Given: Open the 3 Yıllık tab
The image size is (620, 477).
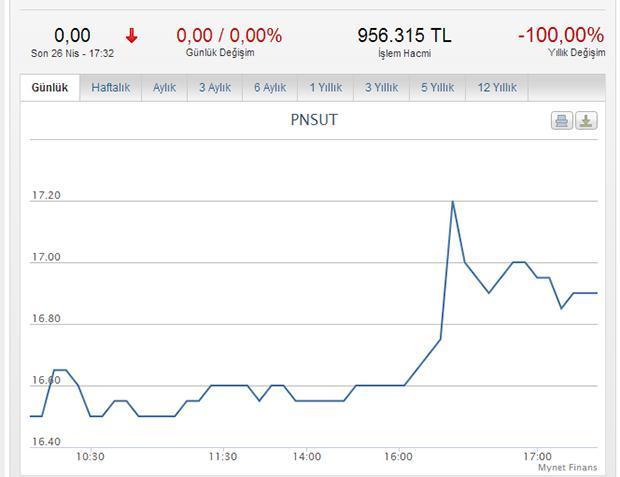Looking at the screenshot, I should [382, 87].
